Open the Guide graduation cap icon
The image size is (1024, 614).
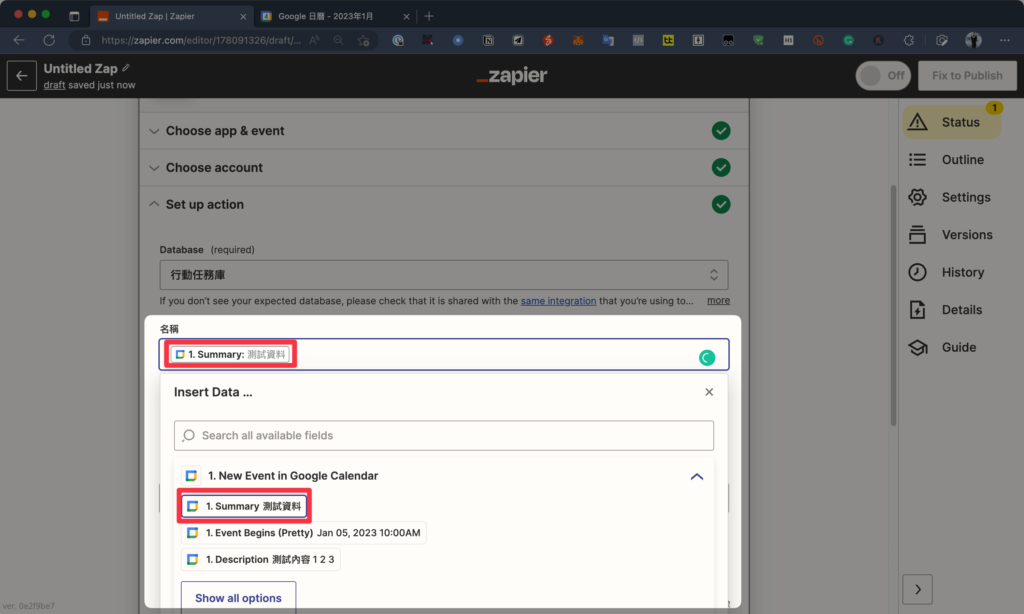(918, 347)
